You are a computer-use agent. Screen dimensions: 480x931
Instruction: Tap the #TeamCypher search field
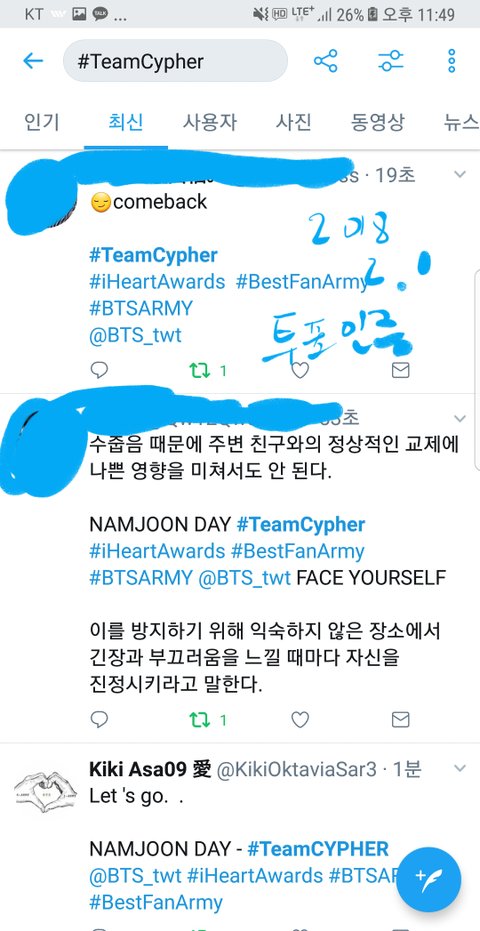pyautogui.click(x=175, y=61)
